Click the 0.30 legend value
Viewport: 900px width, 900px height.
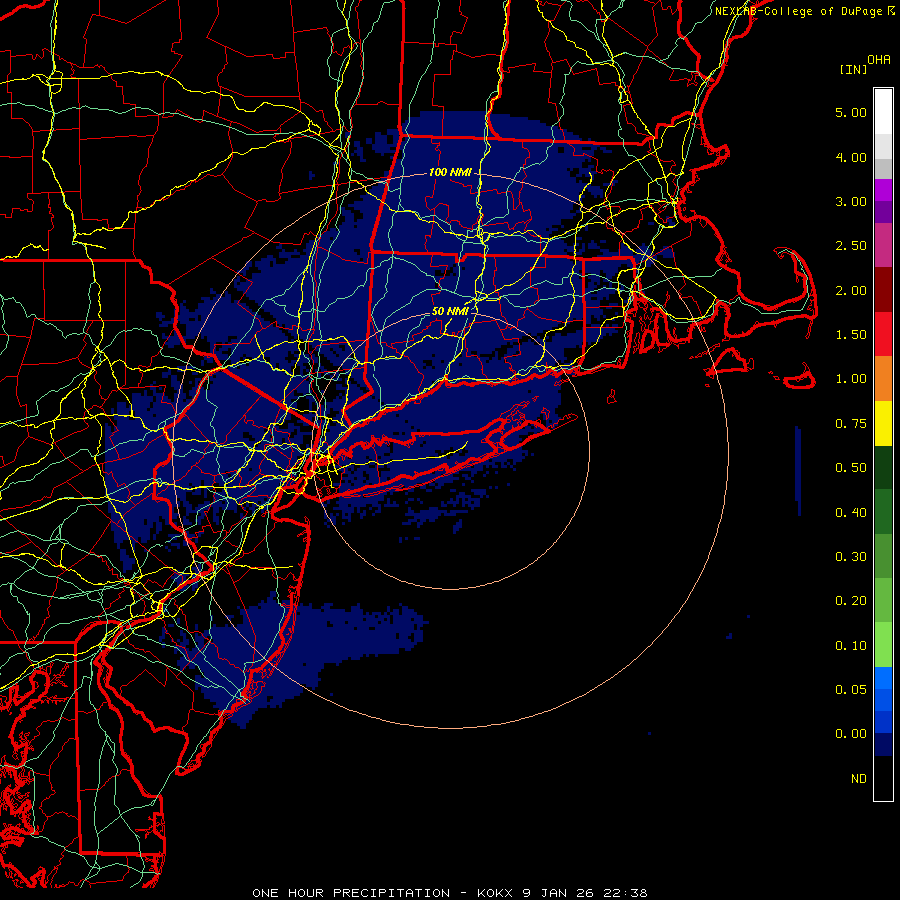tap(851, 557)
